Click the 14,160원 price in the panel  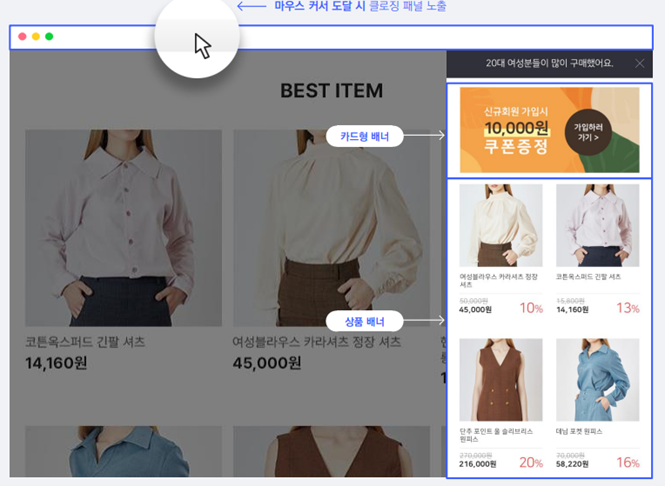tap(572, 310)
